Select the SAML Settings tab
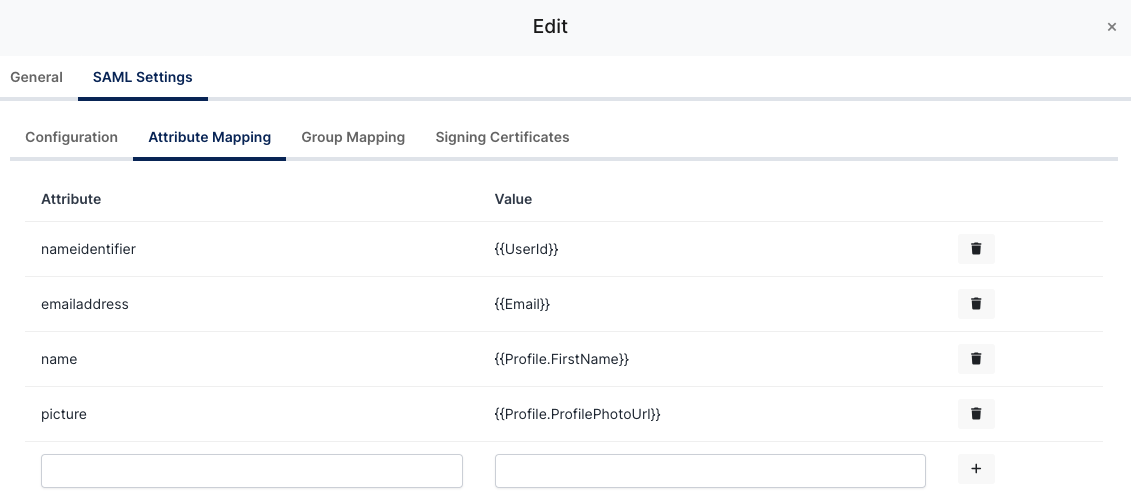 tap(143, 77)
